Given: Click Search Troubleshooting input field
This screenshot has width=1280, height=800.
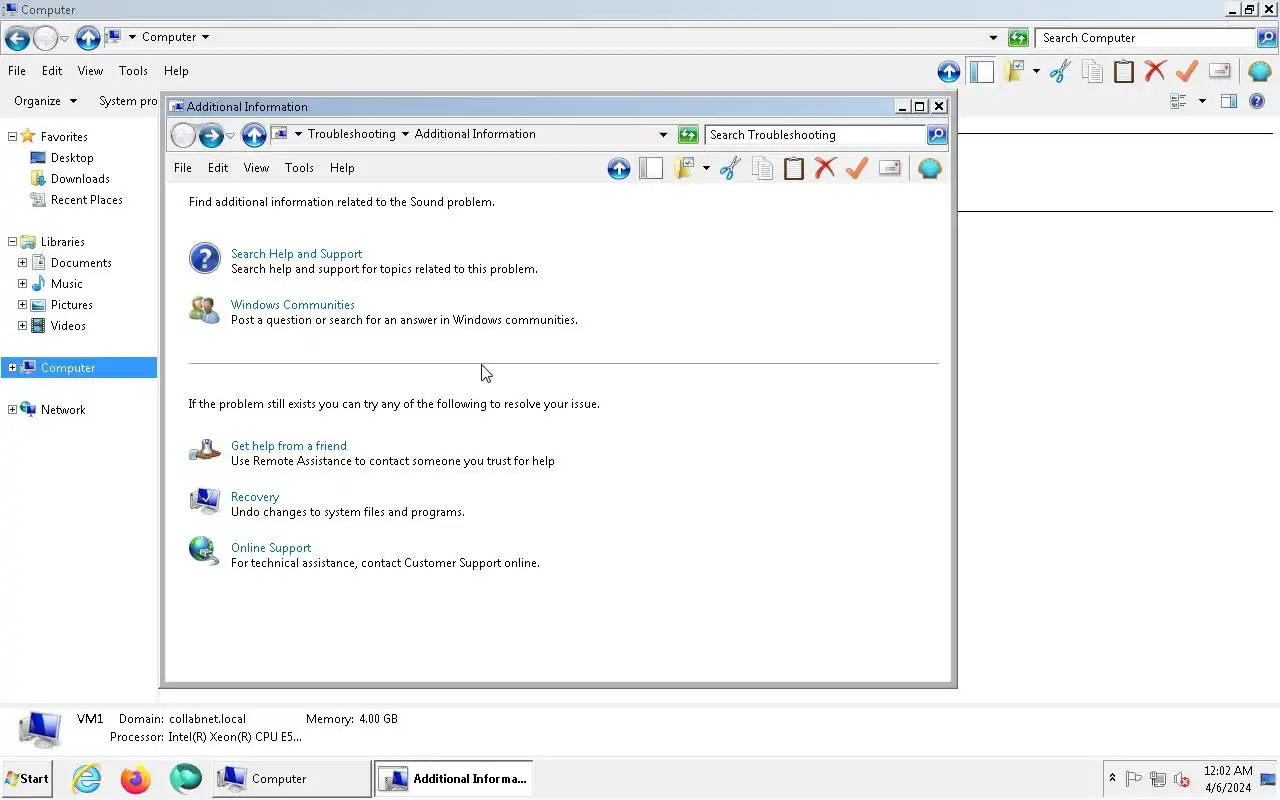Looking at the screenshot, I should click(815, 135).
